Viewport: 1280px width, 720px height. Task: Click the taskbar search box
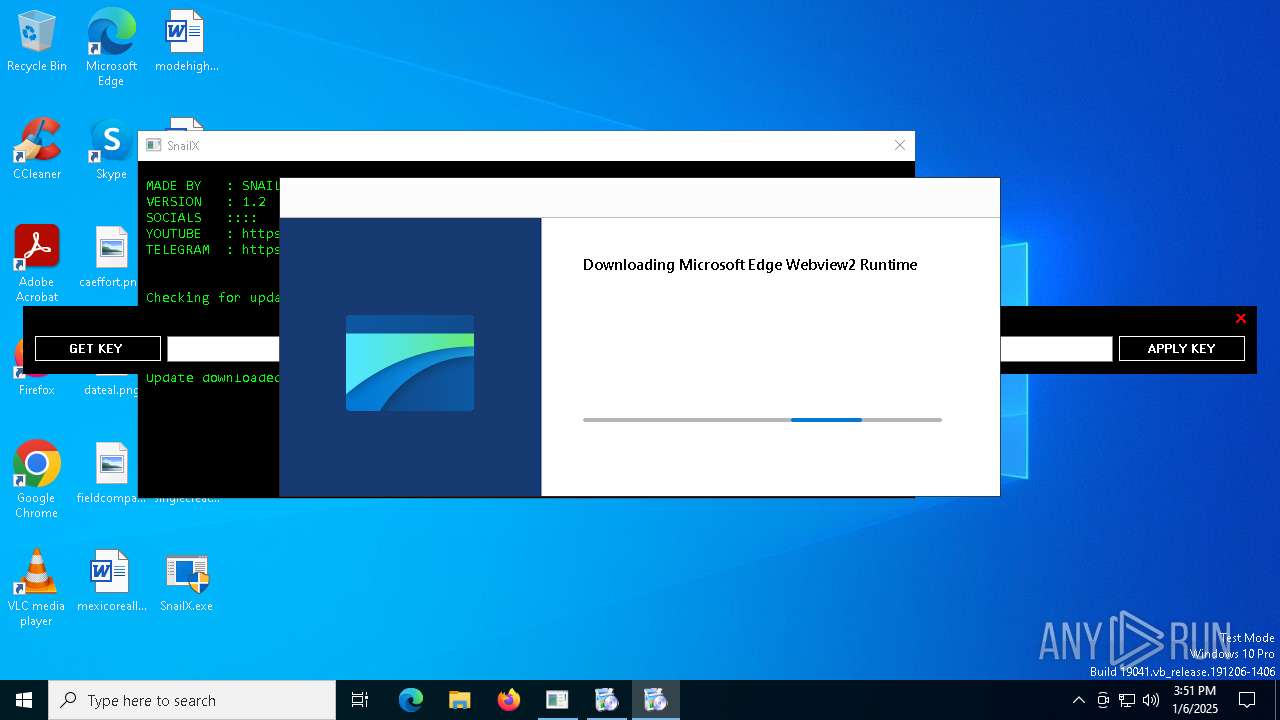(x=192, y=700)
